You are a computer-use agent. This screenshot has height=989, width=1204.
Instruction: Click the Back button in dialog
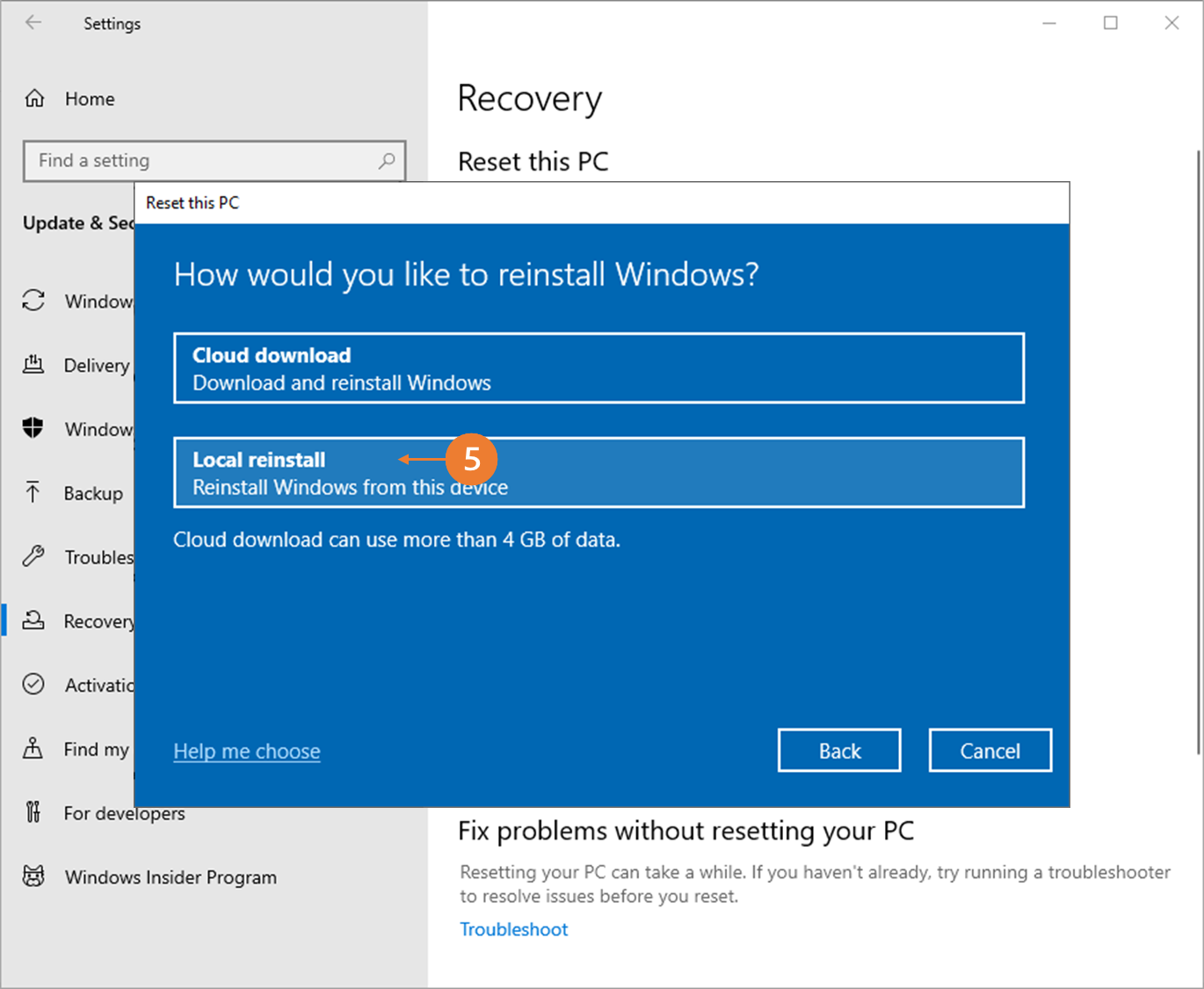(x=839, y=751)
